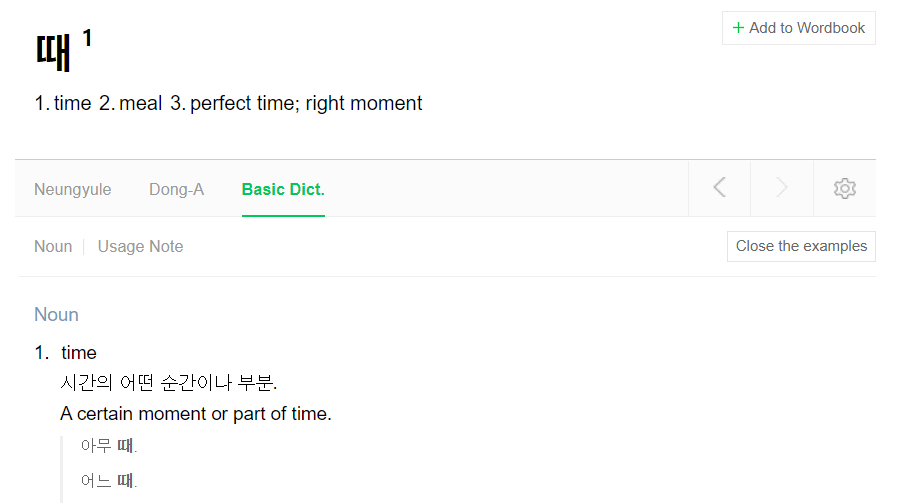
Task: Click the summary meaning '2. meal'
Action: pos(130,103)
